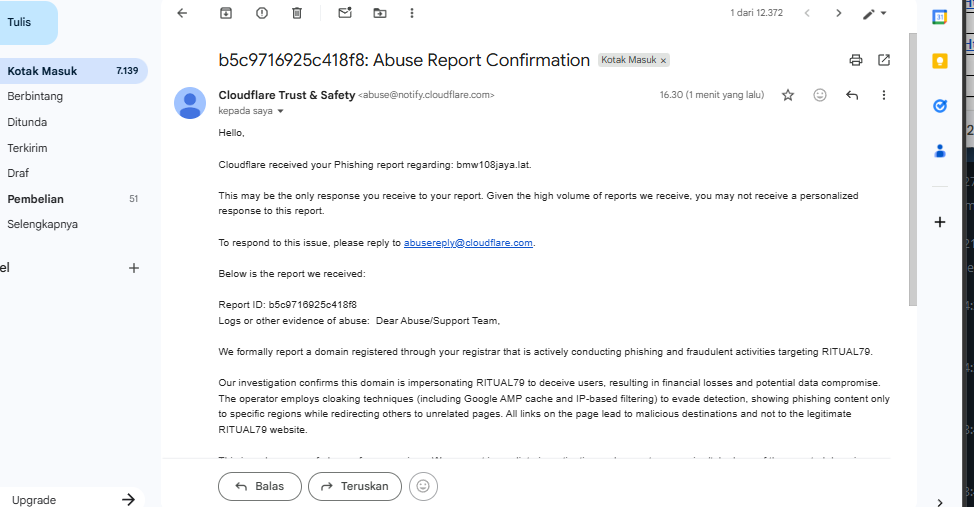Open the Berbintang folder
The image size is (974, 507).
pyautogui.click(x=35, y=97)
